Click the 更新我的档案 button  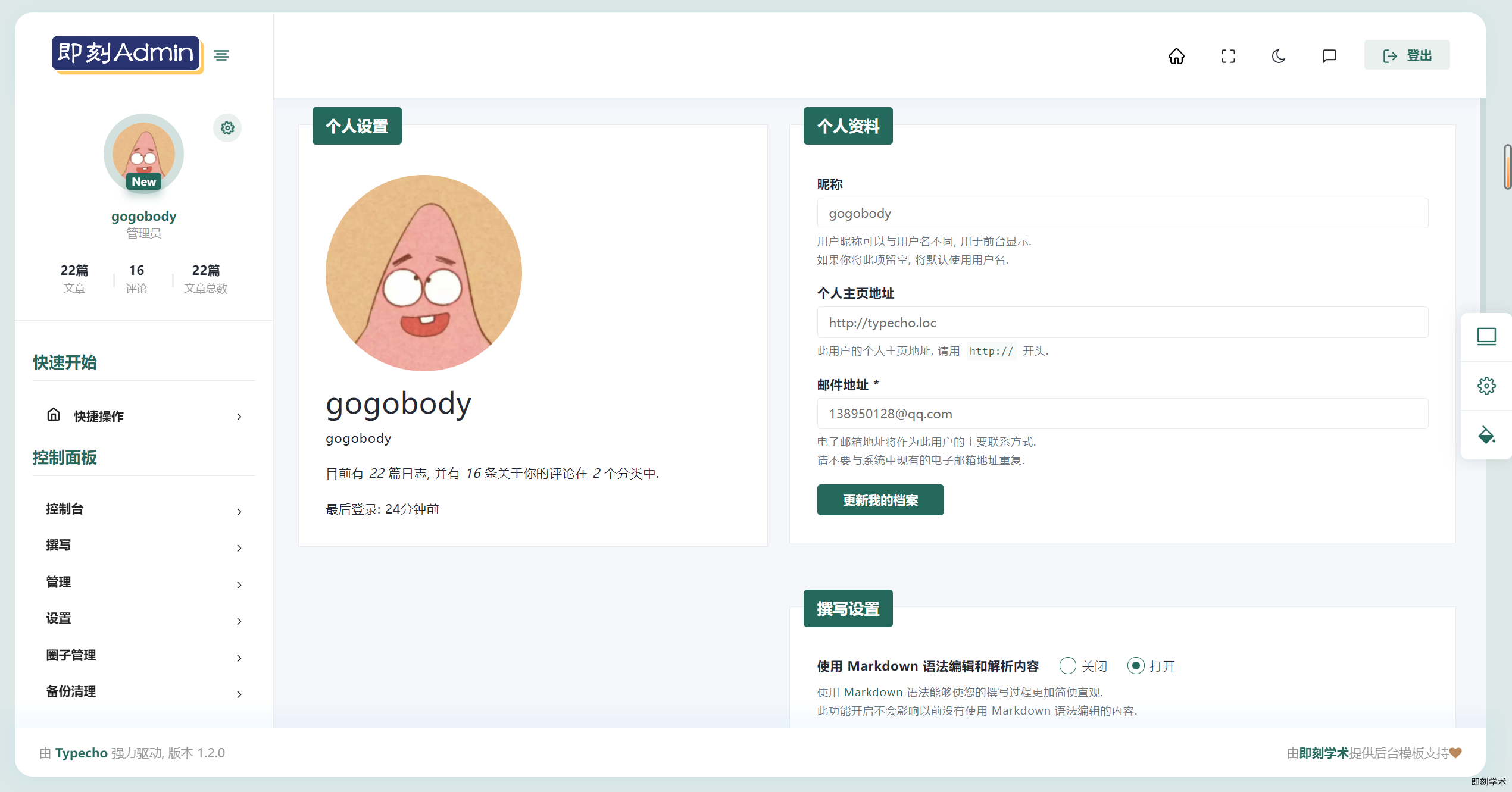tap(880, 500)
